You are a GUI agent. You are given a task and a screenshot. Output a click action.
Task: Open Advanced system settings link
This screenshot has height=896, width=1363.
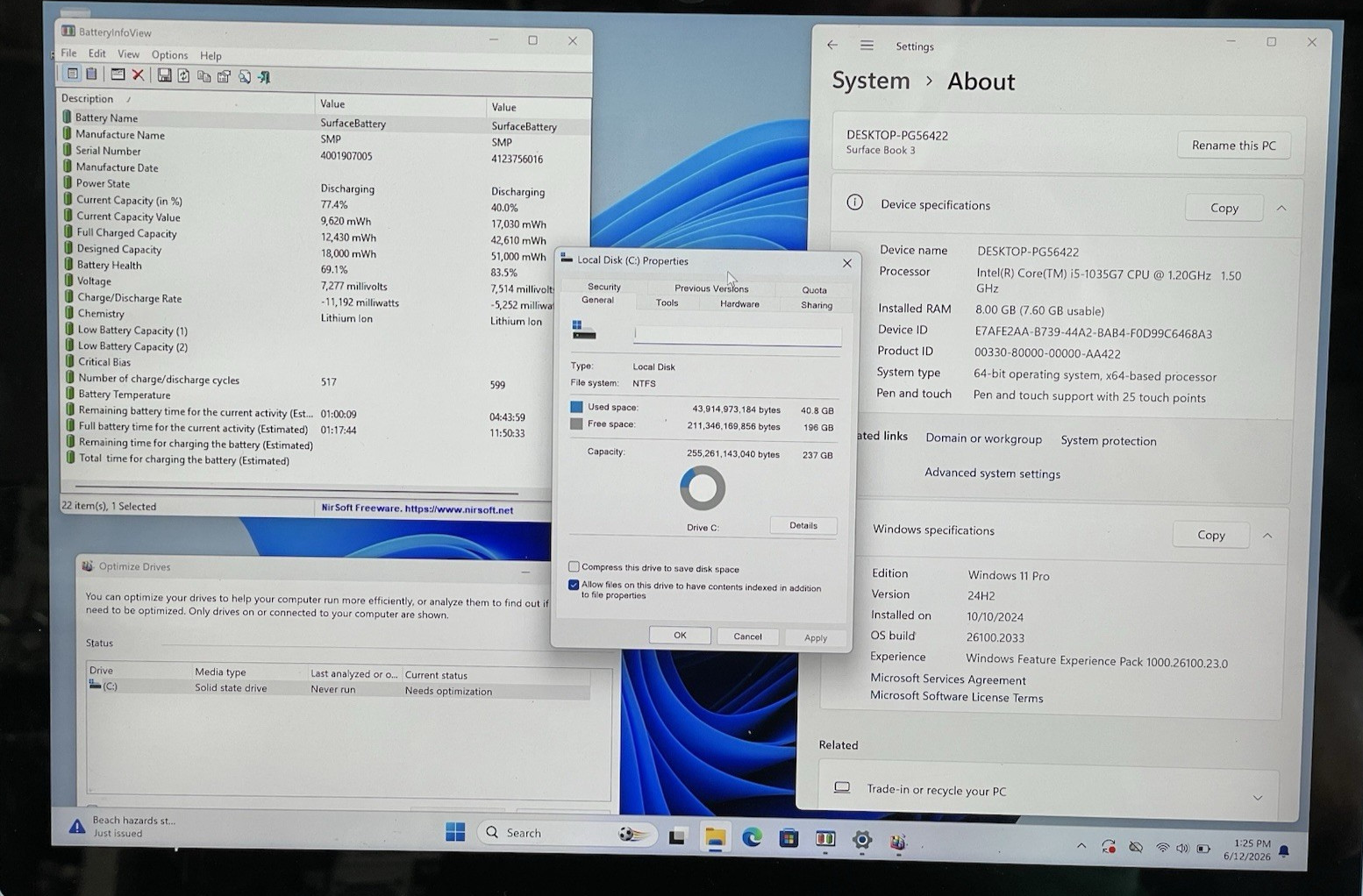click(x=992, y=473)
